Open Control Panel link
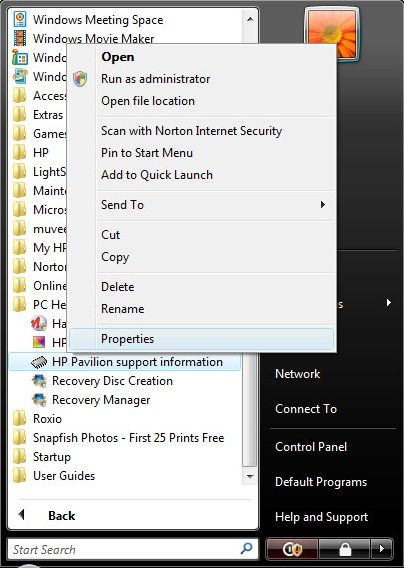404x568 pixels. (x=311, y=447)
